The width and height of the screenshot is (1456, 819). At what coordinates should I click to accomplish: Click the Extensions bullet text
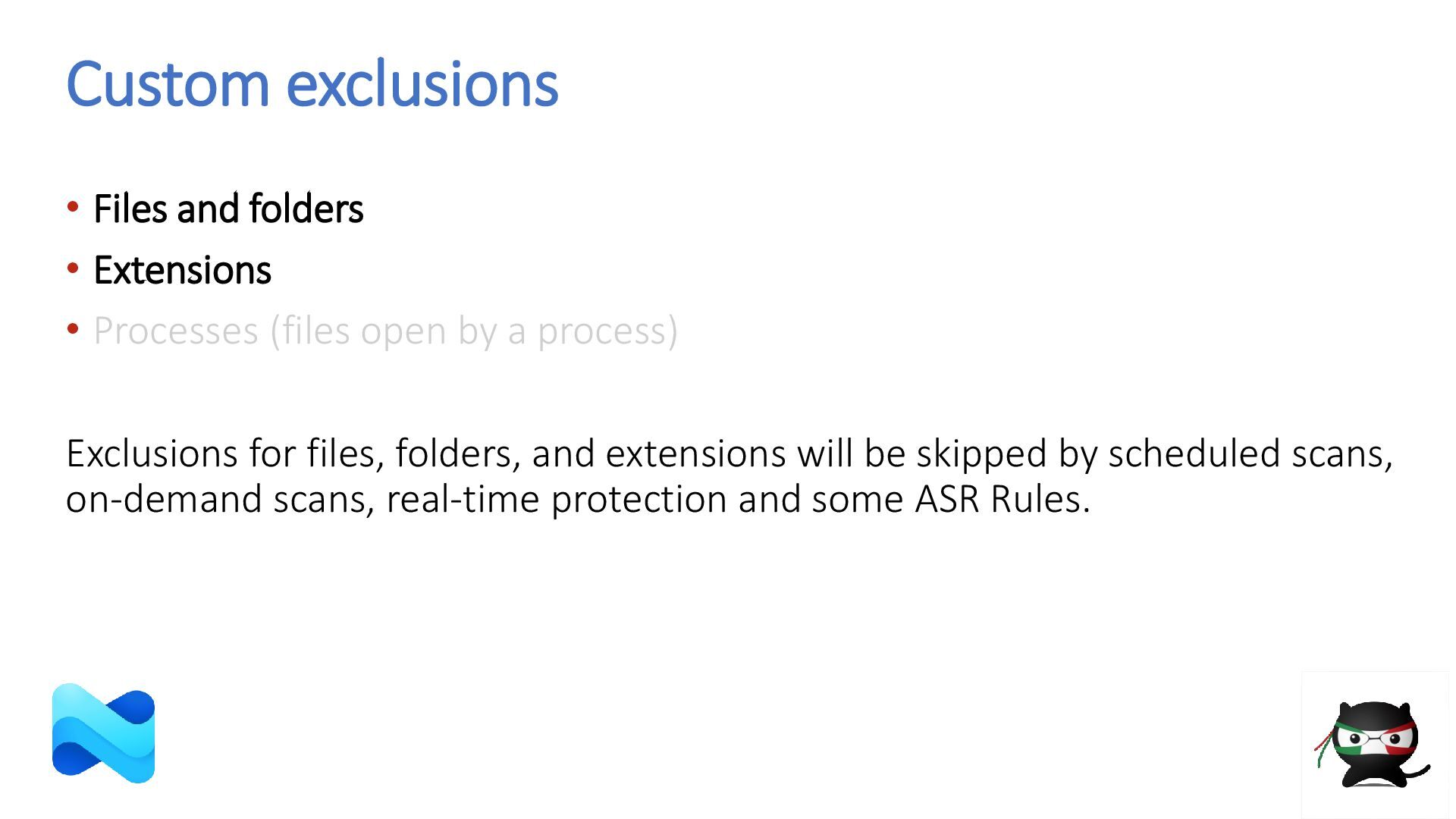pos(182,270)
